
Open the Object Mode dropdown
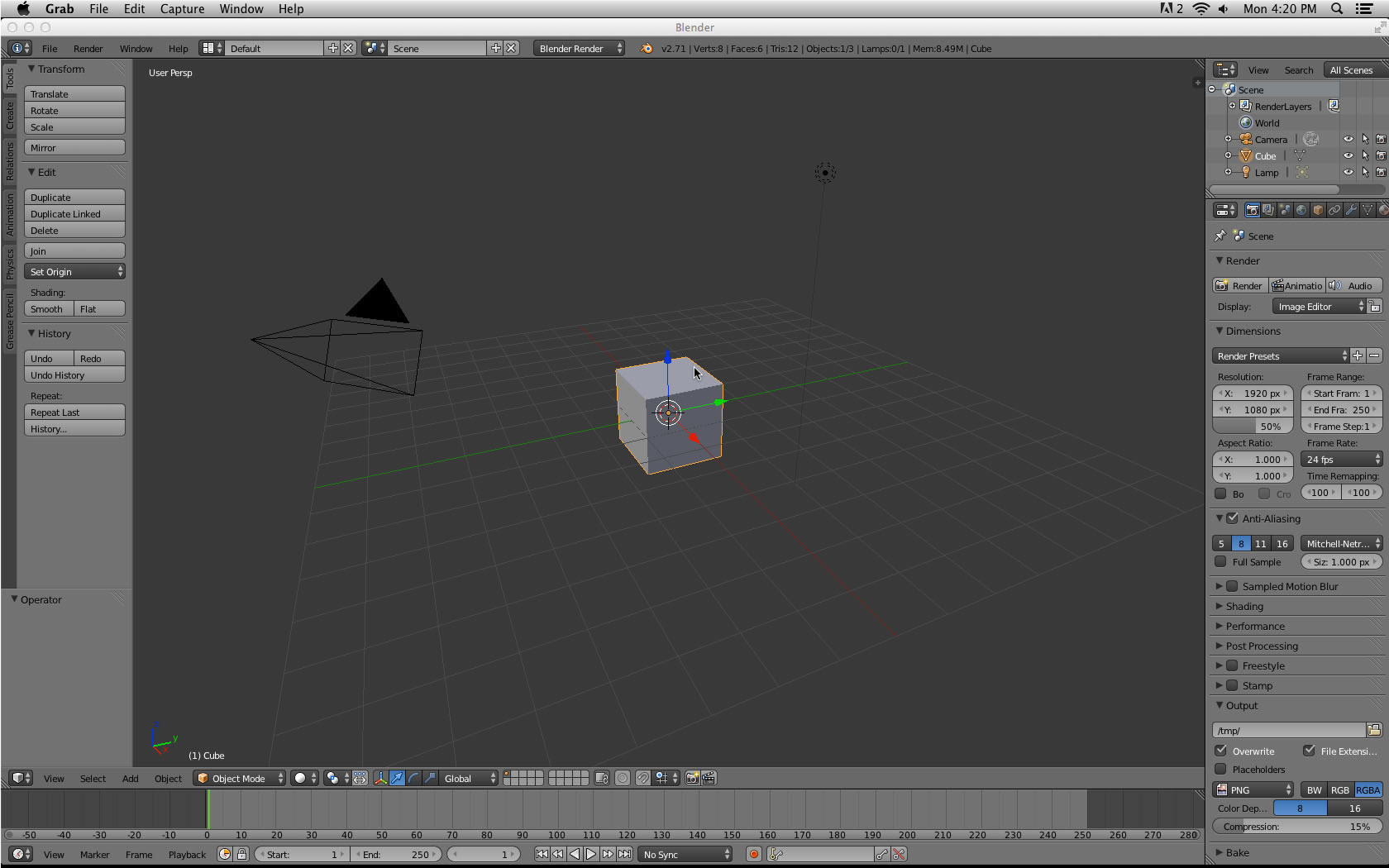pyautogui.click(x=240, y=778)
